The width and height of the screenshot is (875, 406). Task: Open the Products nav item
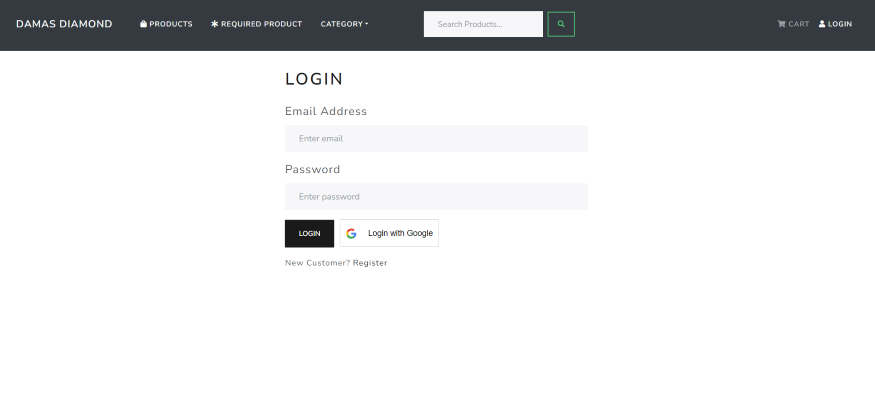[166, 24]
